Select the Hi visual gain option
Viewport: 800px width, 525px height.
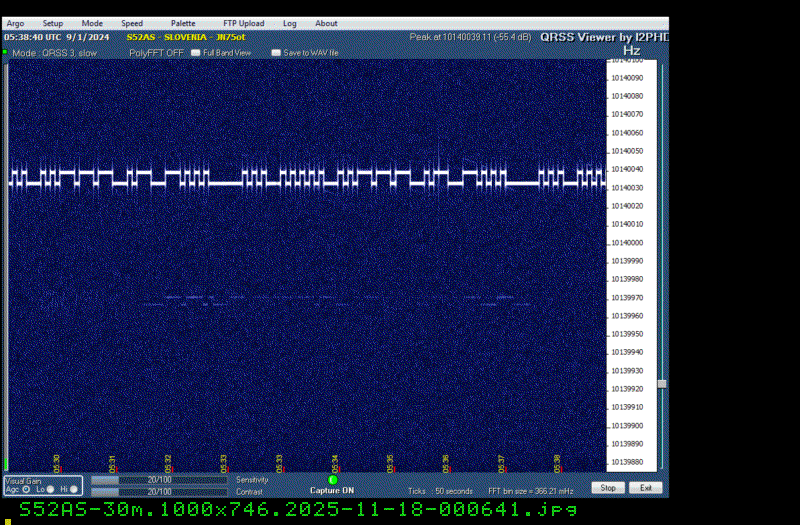coord(73,489)
